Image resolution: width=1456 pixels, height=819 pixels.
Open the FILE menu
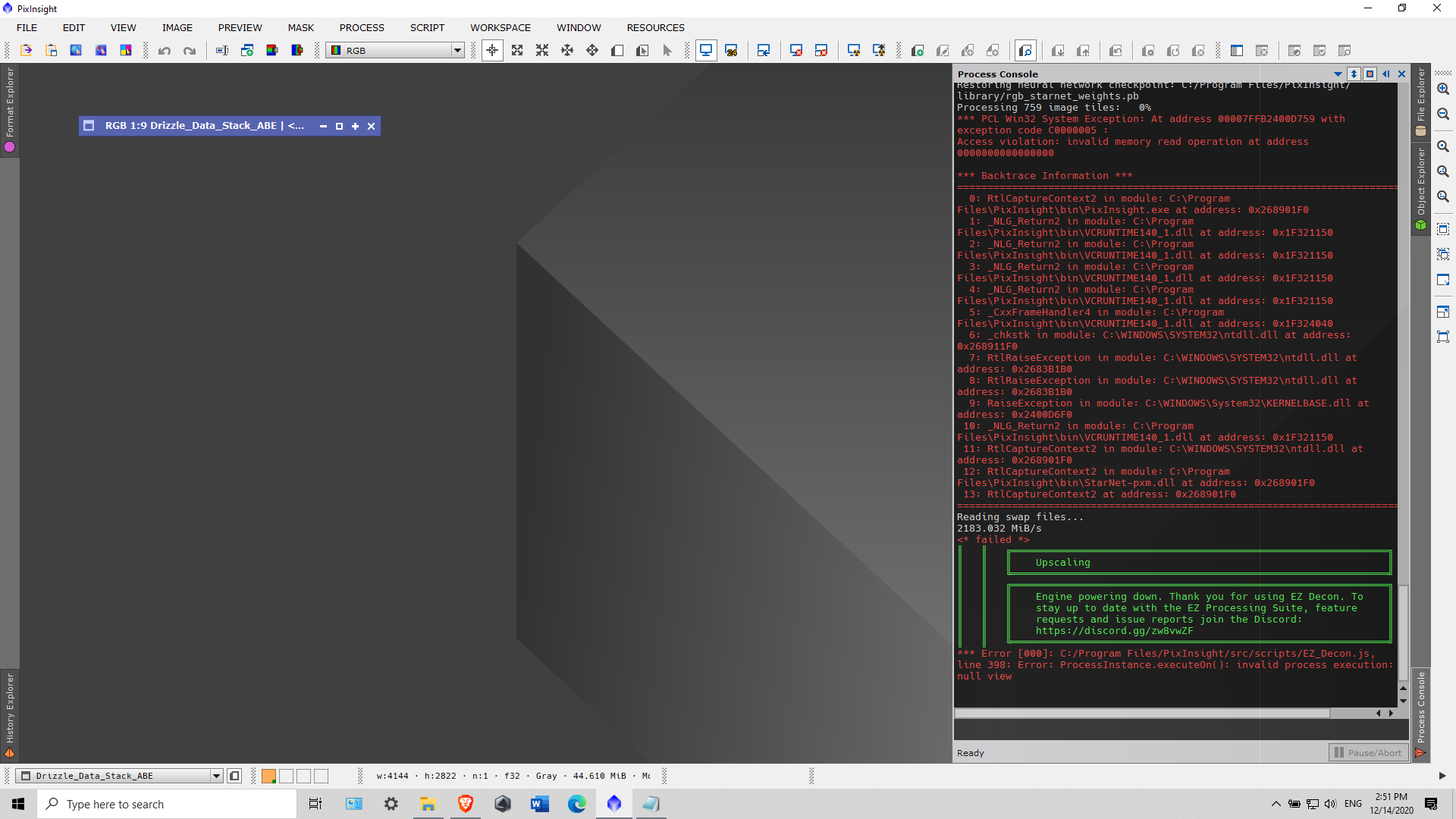coord(27,27)
